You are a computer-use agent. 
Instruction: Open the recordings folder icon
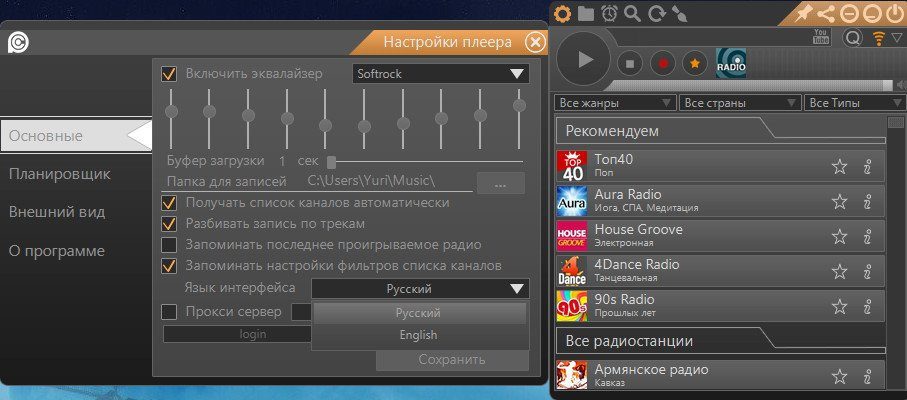[x=586, y=13]
